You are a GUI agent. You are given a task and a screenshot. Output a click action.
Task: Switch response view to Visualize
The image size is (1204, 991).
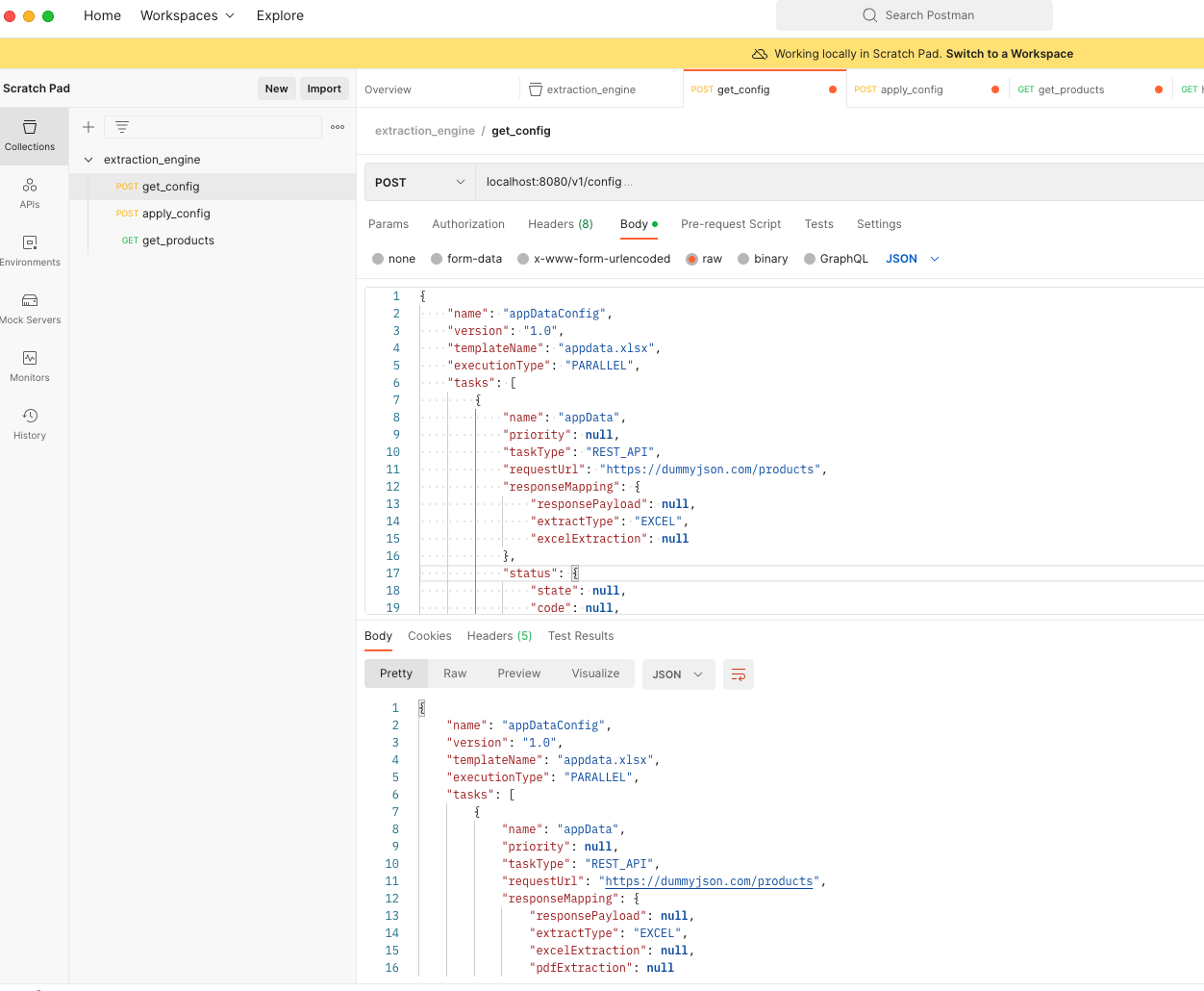coord(595,673)
